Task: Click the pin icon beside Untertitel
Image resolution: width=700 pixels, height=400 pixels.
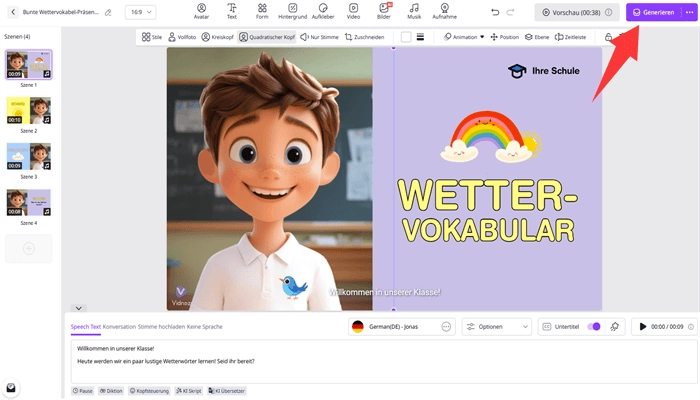Action: coord(615,327)
